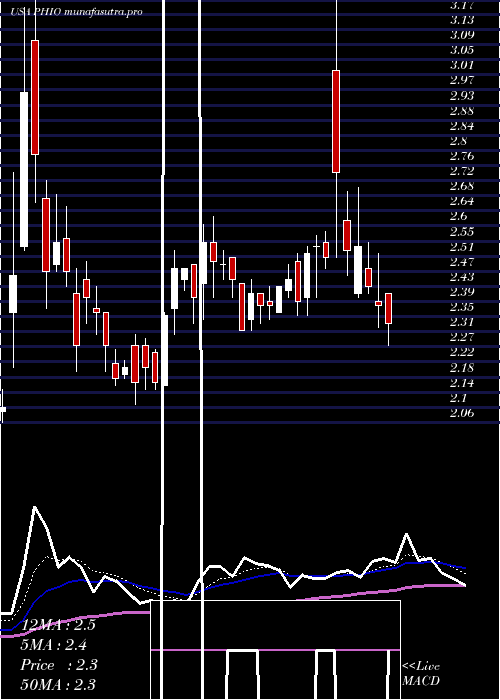Open the <<Live MACD label
Screen dimensions: 500x700
[x=421, y=674]
